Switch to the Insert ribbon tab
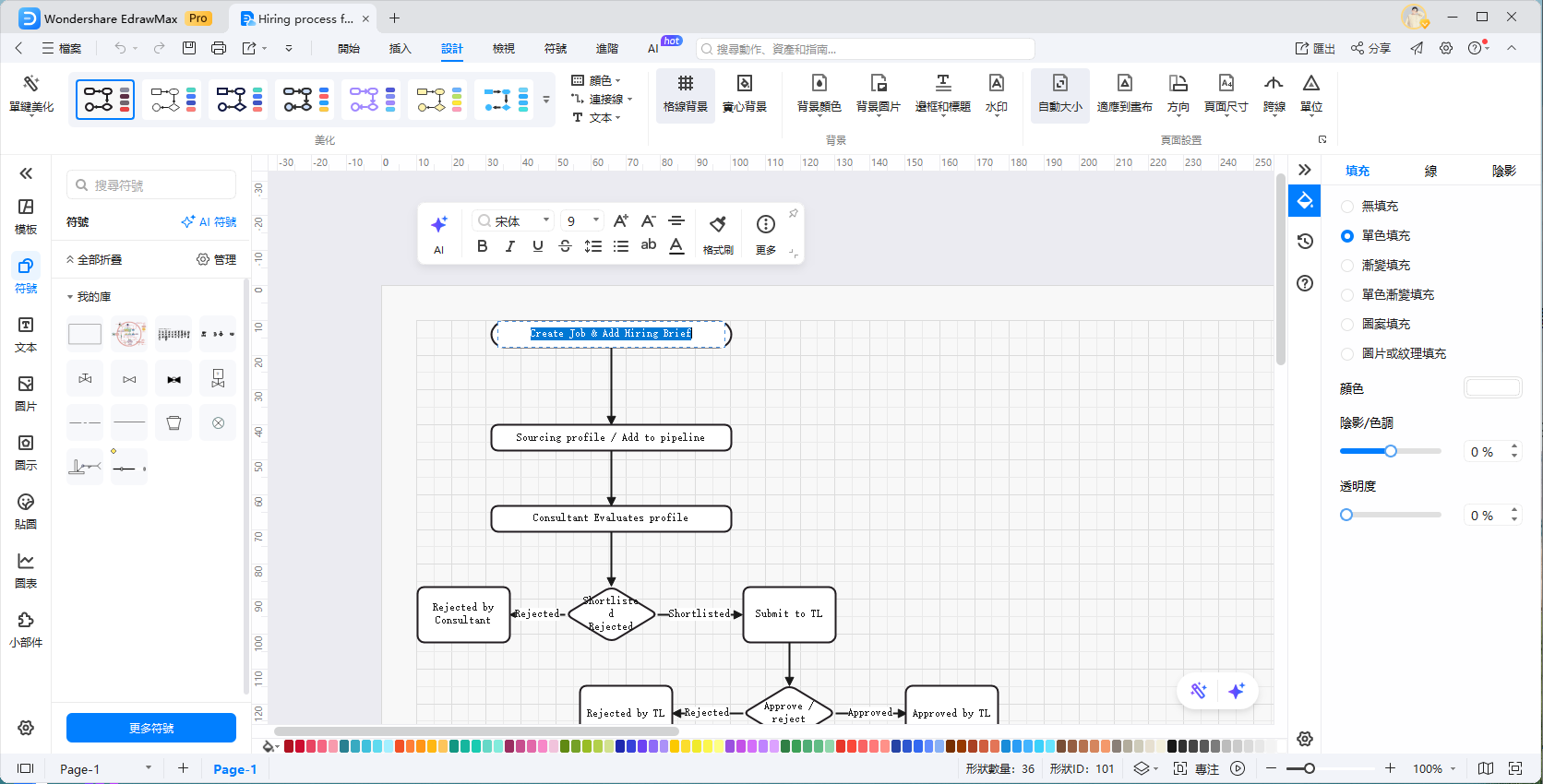 pyautogui.click(x=400, y=49)
